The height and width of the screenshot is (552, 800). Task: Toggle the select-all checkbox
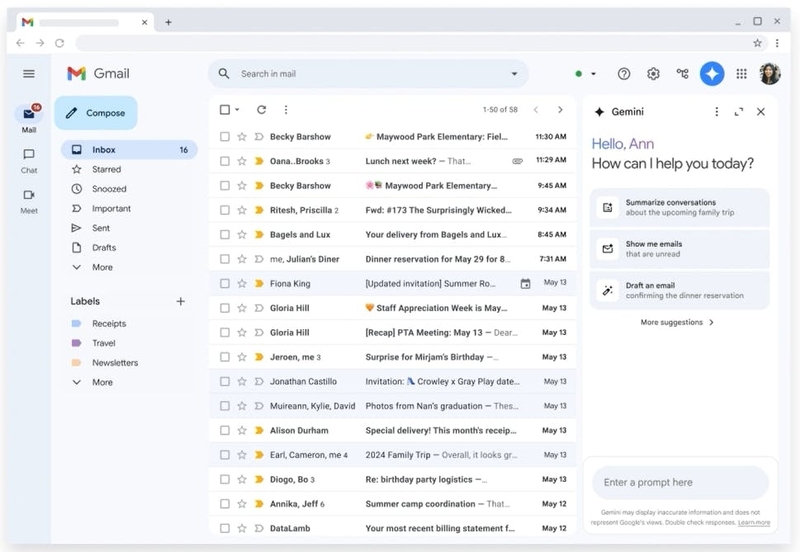pos(224,110)
